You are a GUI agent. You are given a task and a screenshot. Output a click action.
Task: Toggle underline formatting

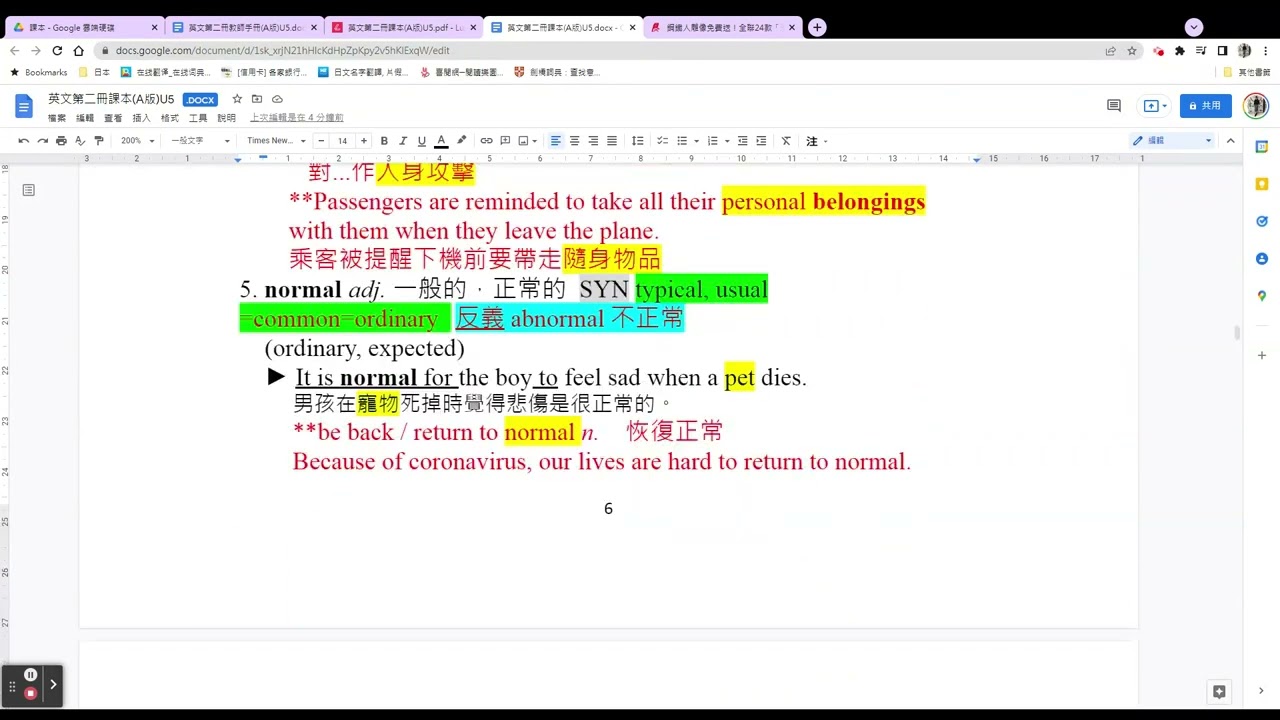pos(422,141)
